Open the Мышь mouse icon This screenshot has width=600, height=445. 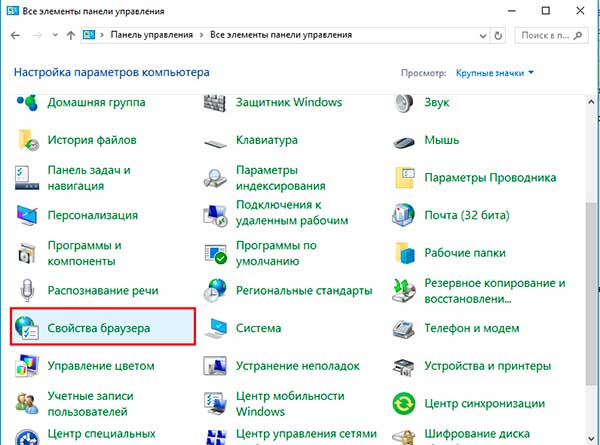point(404,143)
